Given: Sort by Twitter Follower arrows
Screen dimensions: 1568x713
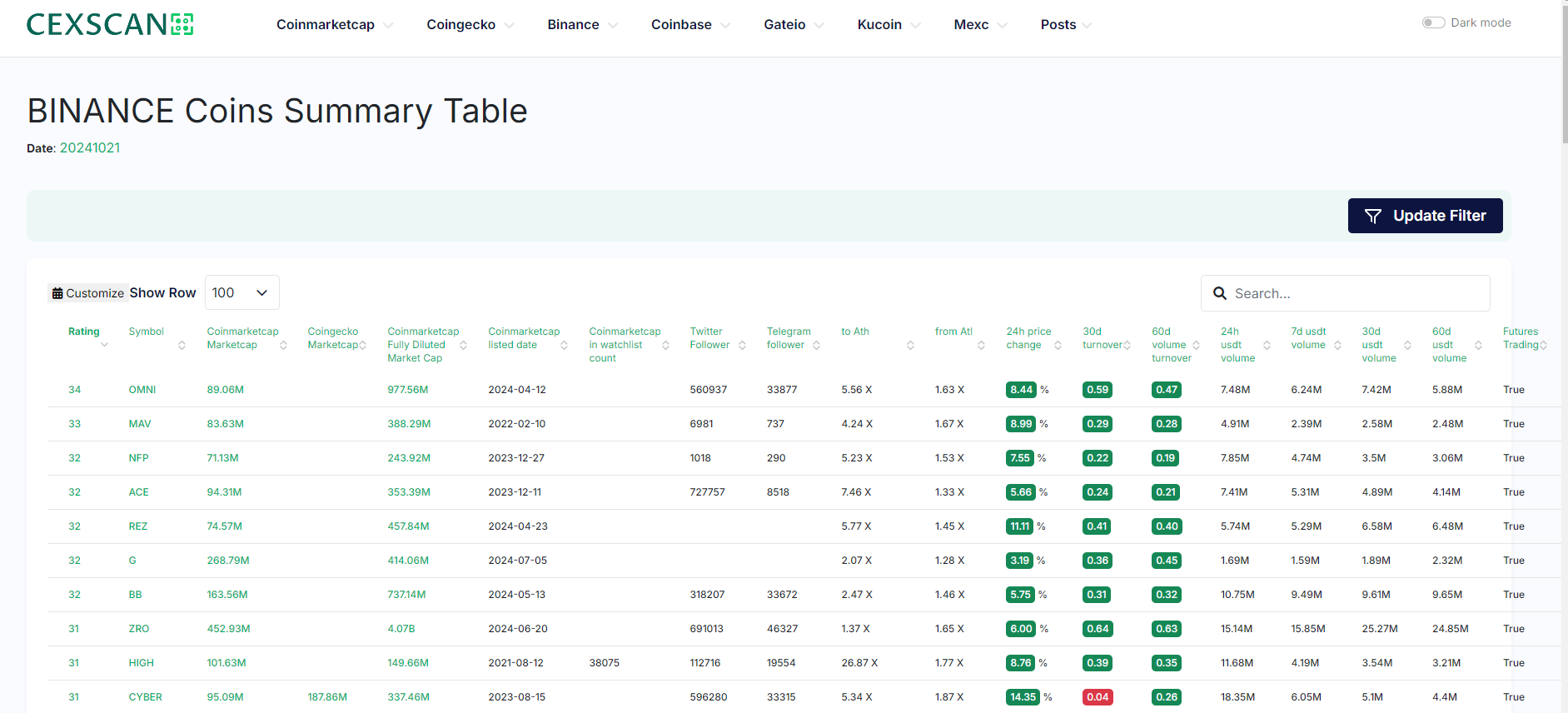Looking at the screenshot, I should (742, 345).
